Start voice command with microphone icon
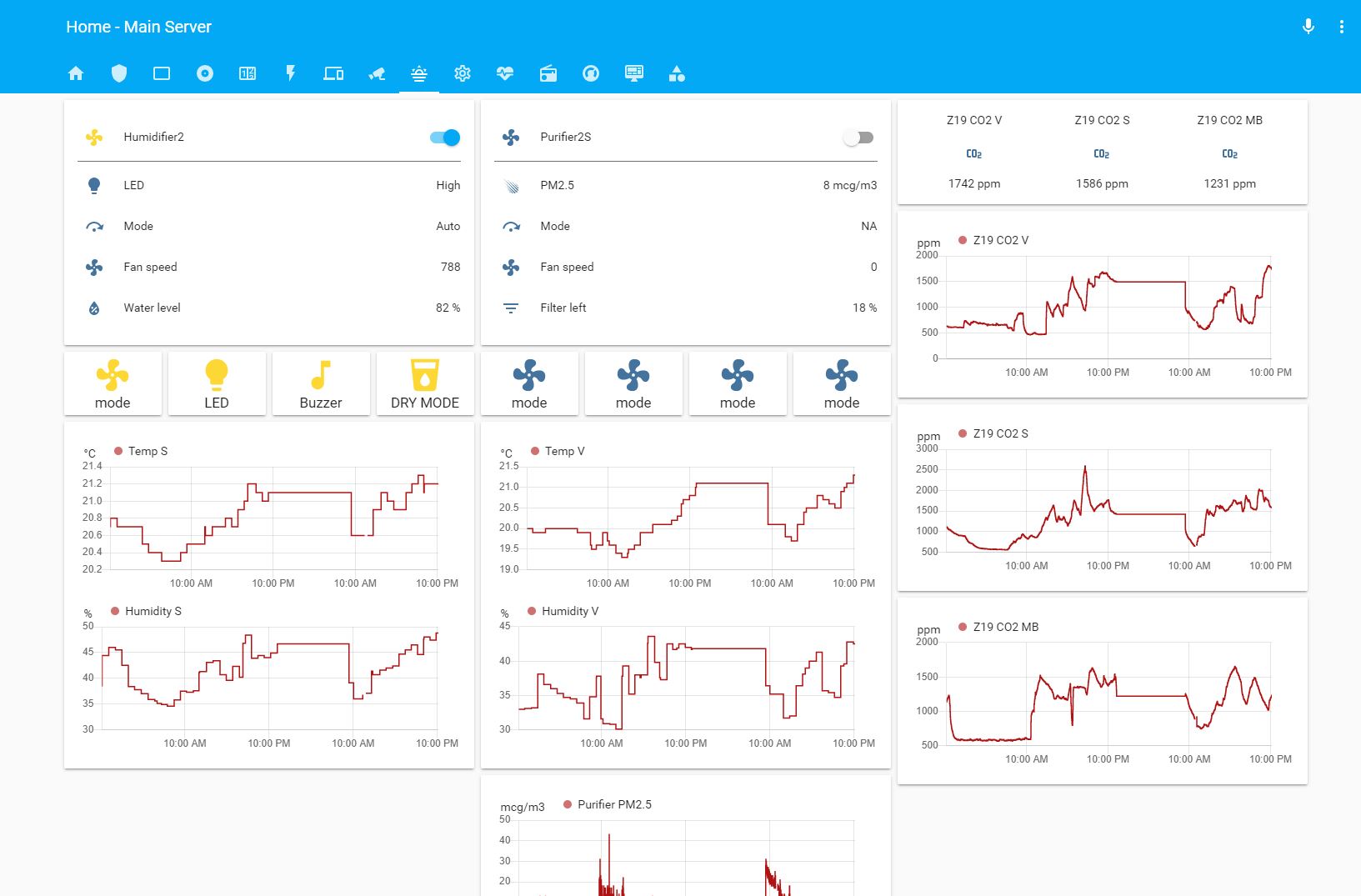The width and height of the screenshot is (1361, 896). pyautogui.click(x=1308, y=27)
